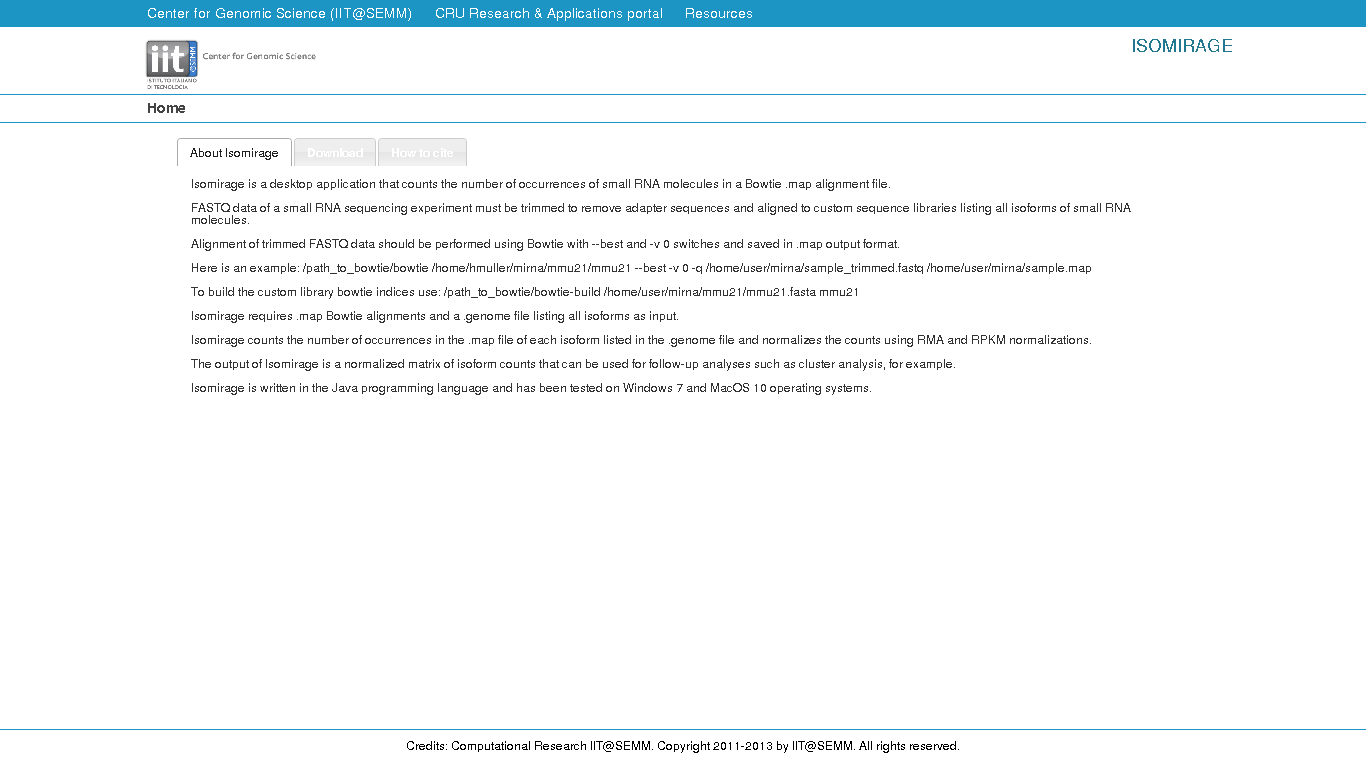The image size is (1366, 768).
Task: Open the Center for Genomic Science (IIT@SEMM) menu
Action: click(x=279, y=14)
